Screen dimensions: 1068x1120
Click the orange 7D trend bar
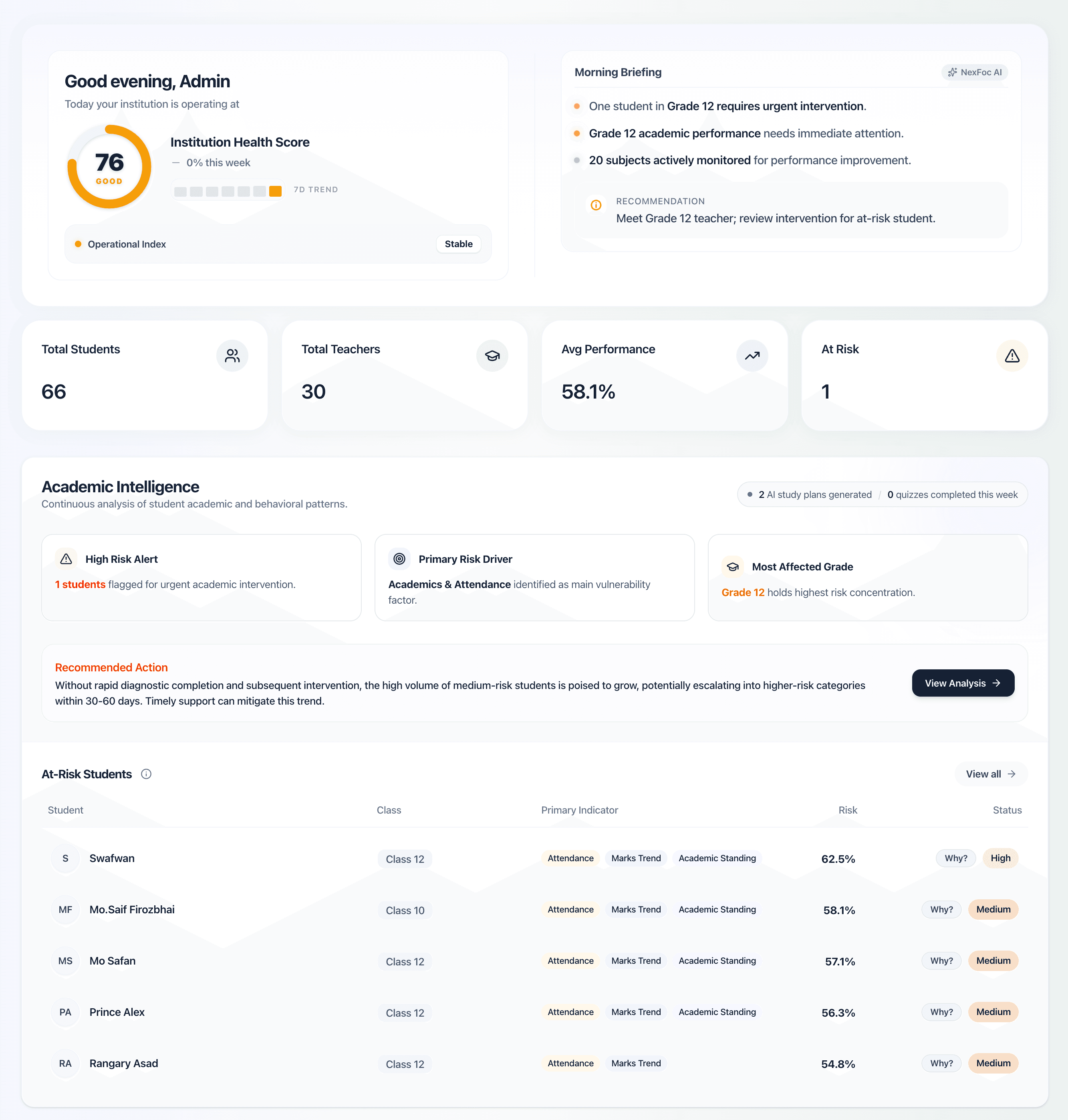[275, 191]
